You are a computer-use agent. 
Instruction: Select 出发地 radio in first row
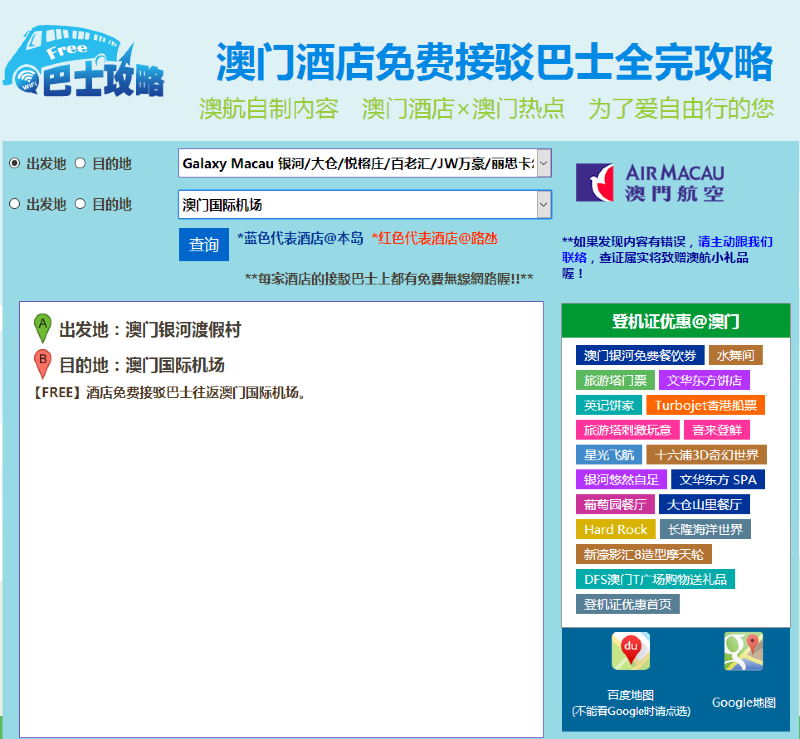[14, 163]
